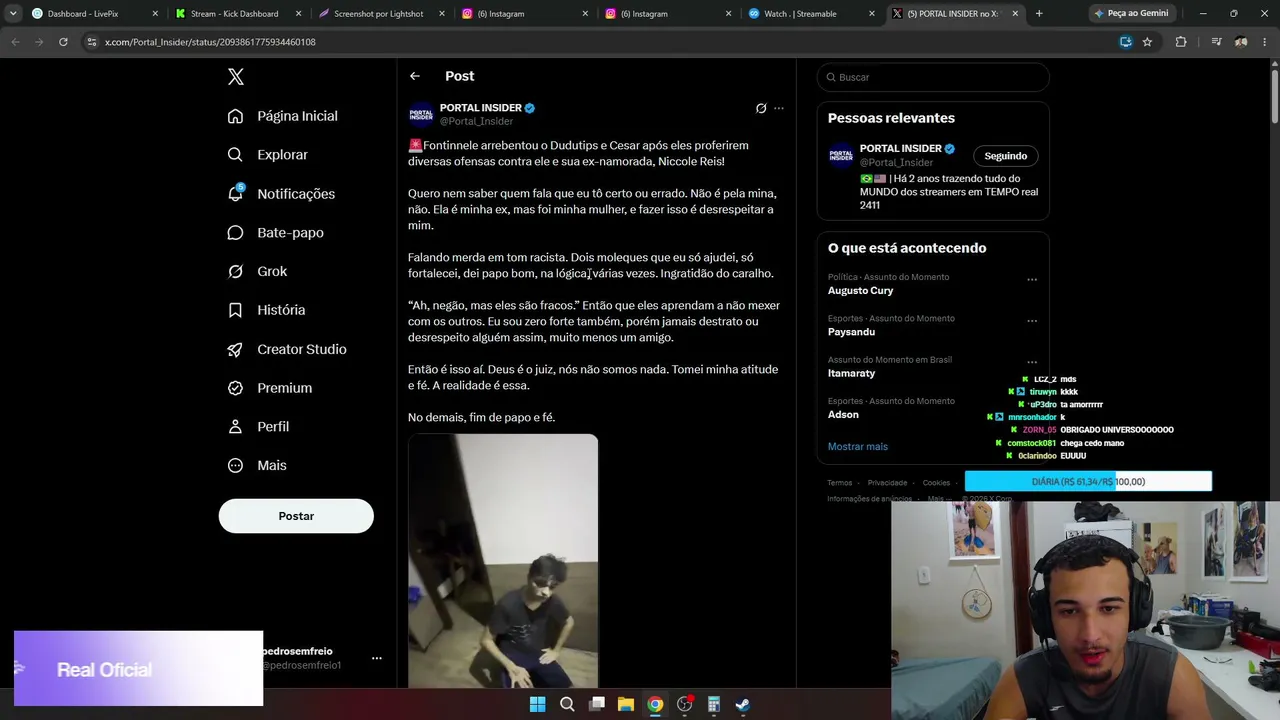
Task: Click the Postar button
Action: click(x=296, y=516)
